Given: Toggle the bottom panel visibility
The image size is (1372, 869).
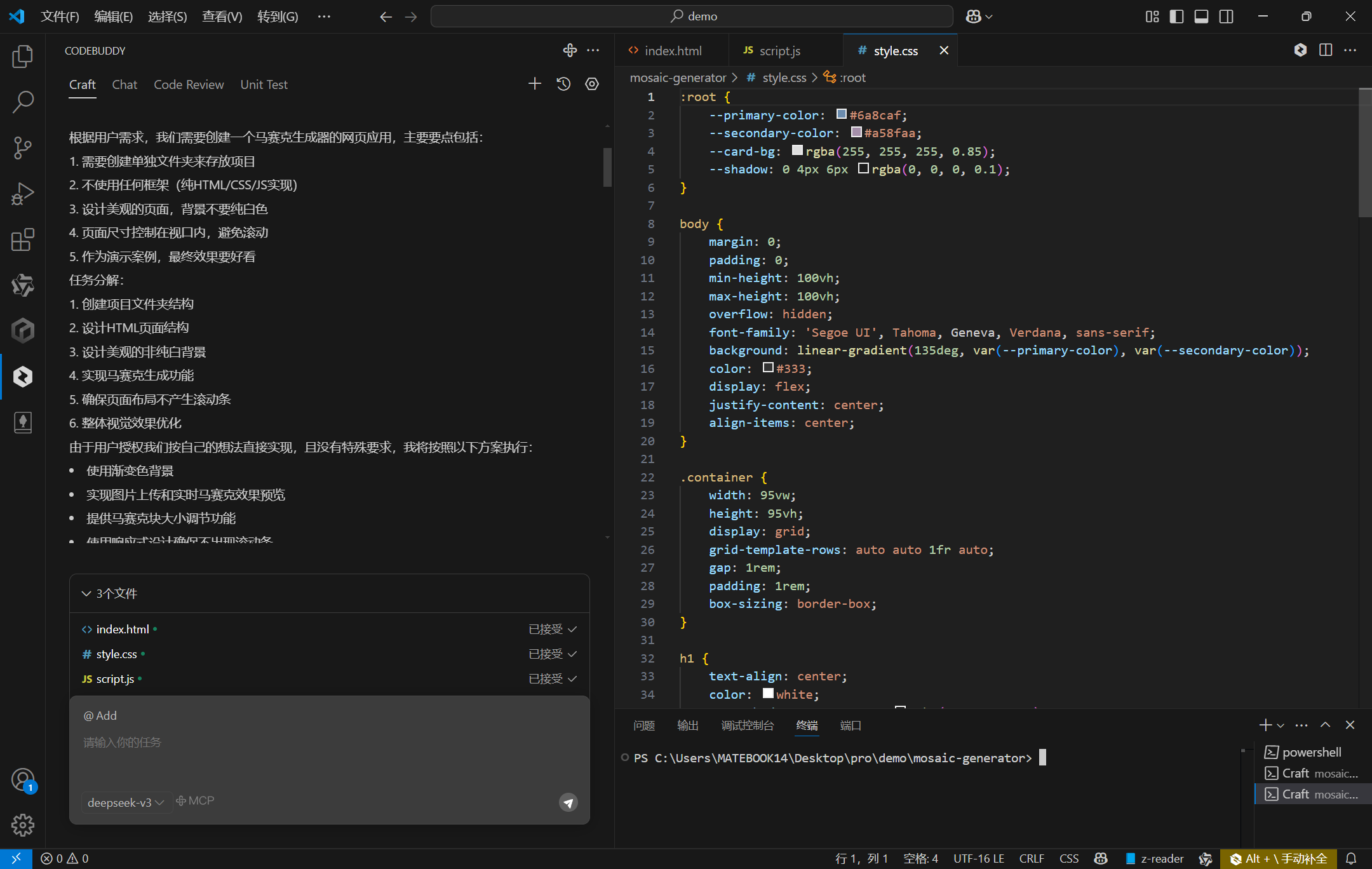Looking at the screenshot, I should click(1201, 17).
